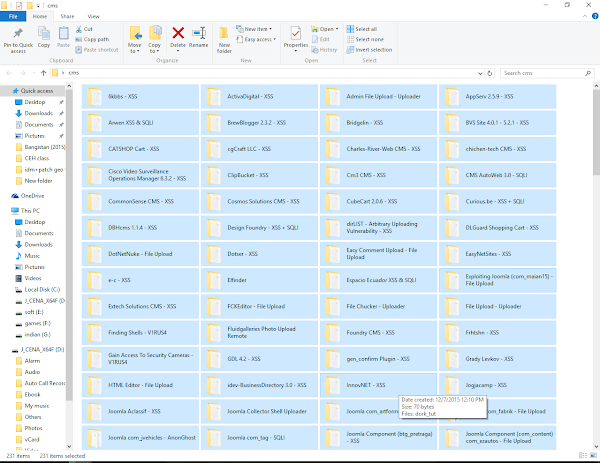Select the CATSHOP Cart - XSS folder

pos(140,149)
